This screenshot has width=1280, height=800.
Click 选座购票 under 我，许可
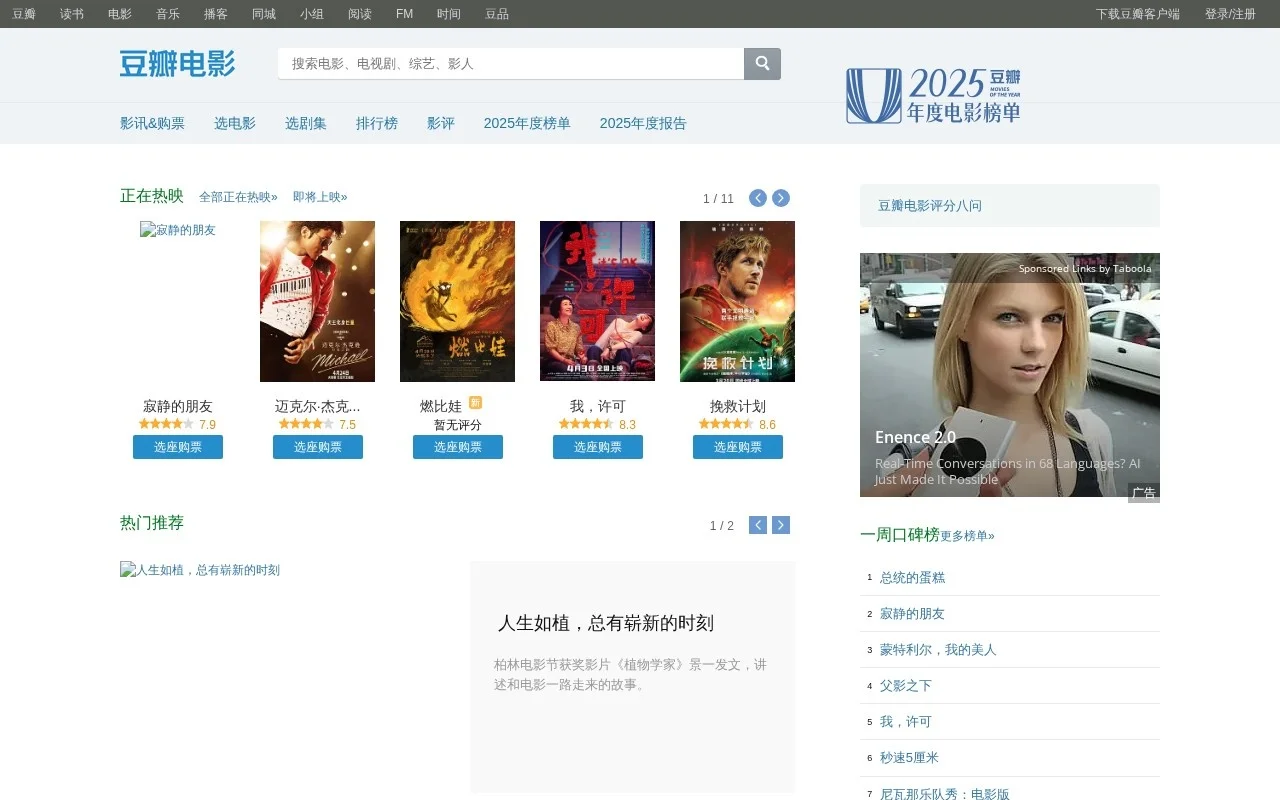(597, 447)
